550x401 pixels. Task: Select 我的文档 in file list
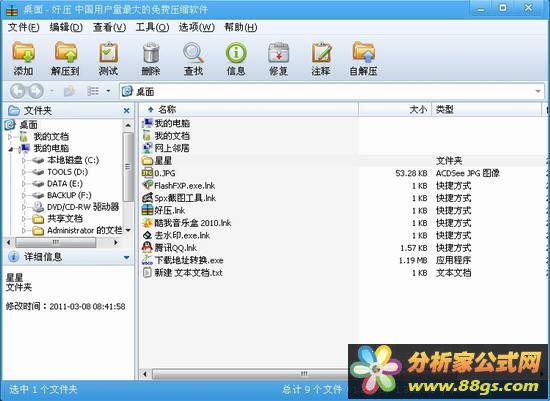[172, 136]
